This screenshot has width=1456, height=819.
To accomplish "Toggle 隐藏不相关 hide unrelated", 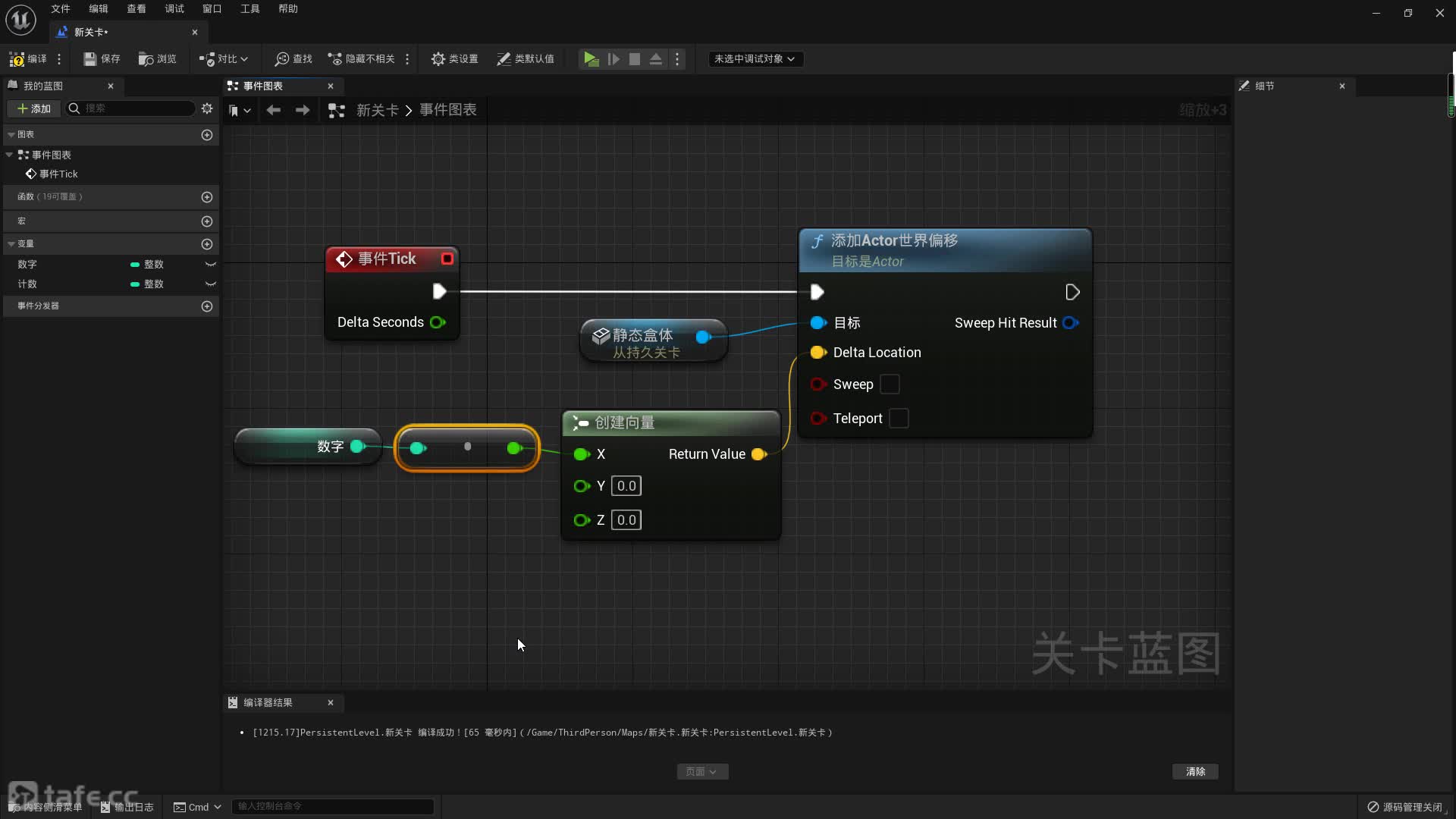I will click(361, 59).
